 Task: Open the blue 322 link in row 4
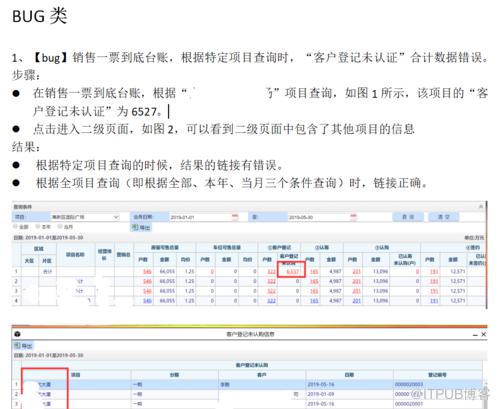(271, 301)
